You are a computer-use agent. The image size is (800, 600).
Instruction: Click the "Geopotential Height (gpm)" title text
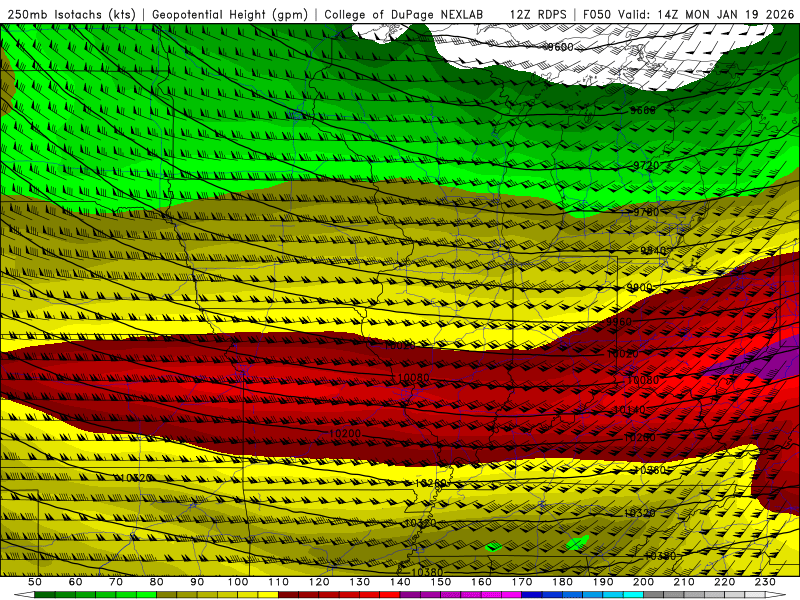(x=230, y=15)
